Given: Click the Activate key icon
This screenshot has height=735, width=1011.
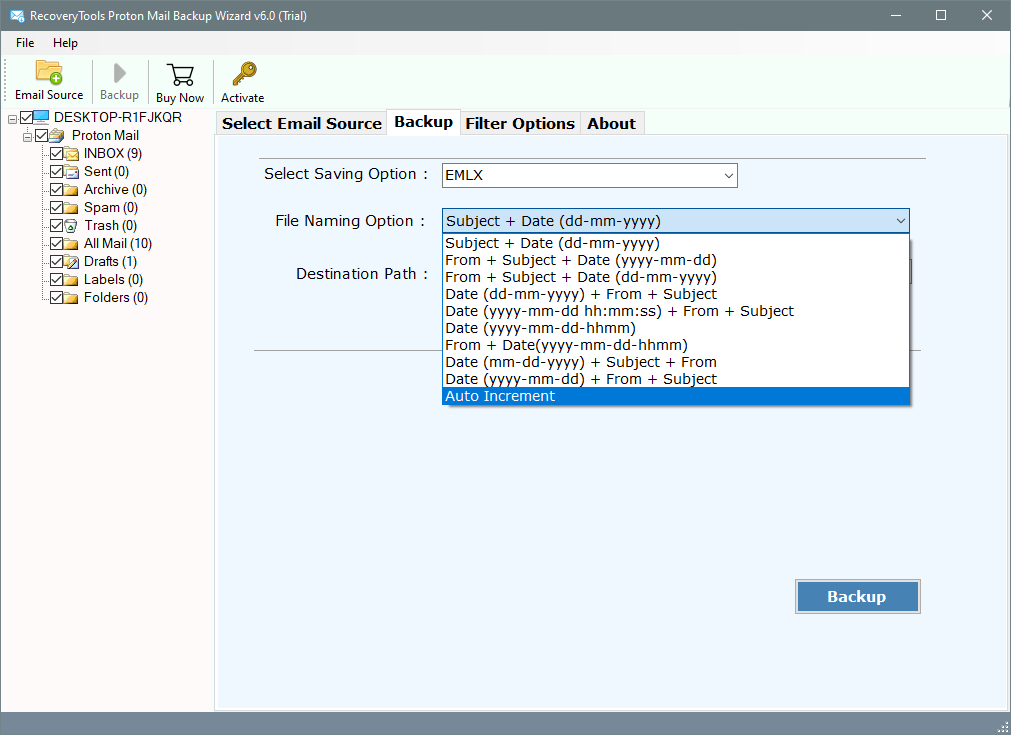Looking at the screenshot, I should click(x=244, y=74).
